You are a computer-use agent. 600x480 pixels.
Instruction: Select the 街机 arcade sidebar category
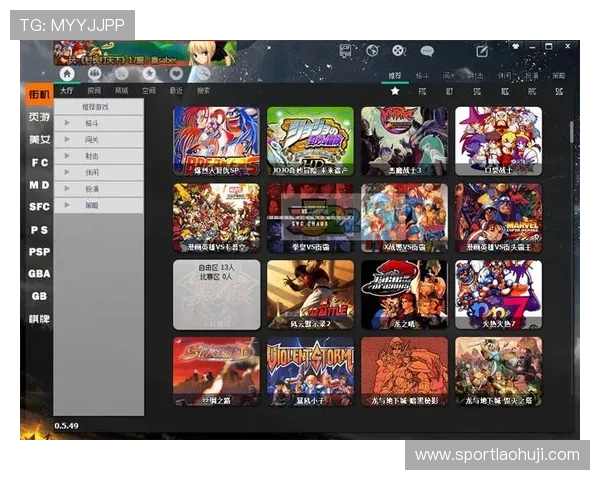pyautogui.click(x=39, y=94)
